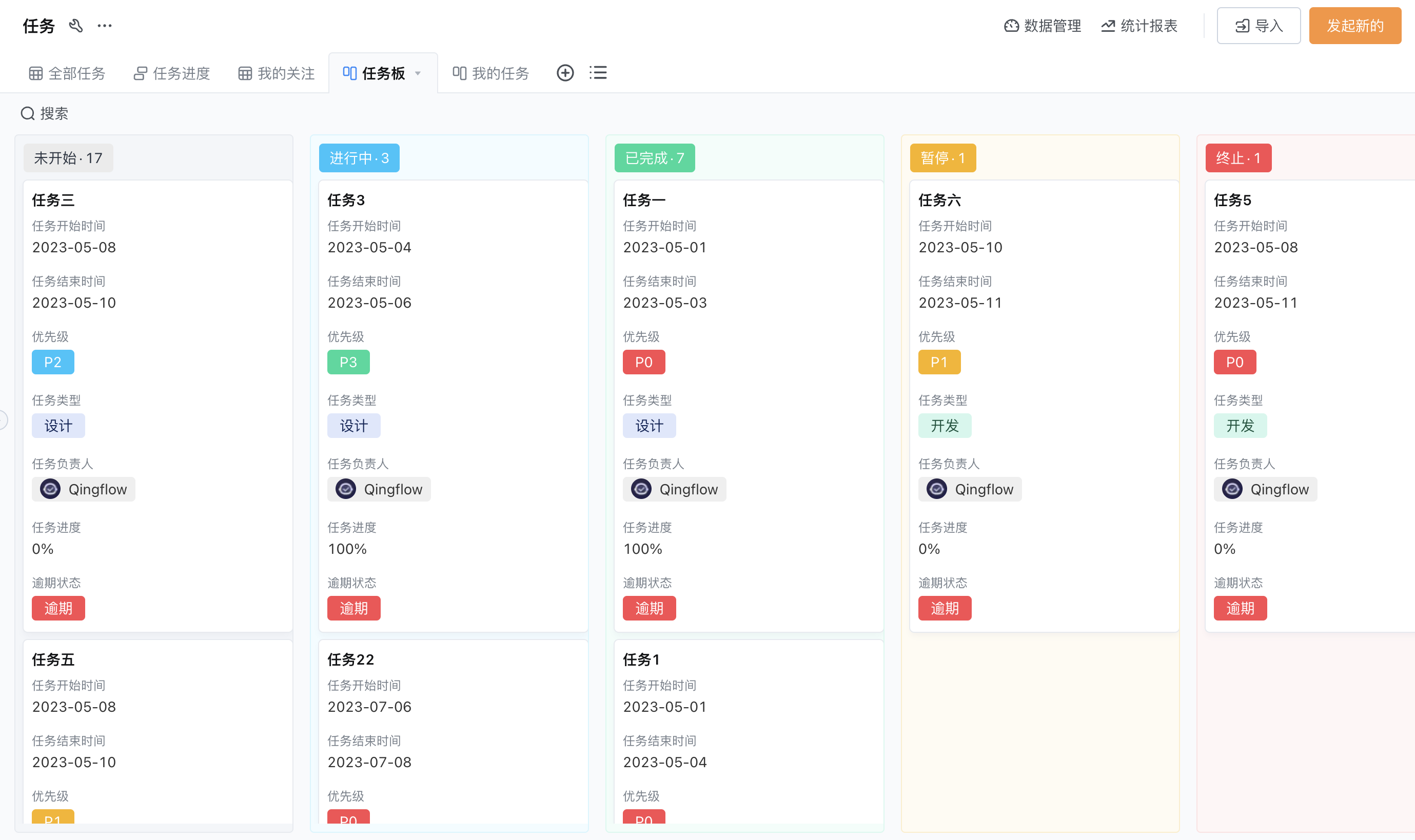Click the 0% progress value in 任务六
The height and width of the screenshot is (840, 1415).
point(929,549)
